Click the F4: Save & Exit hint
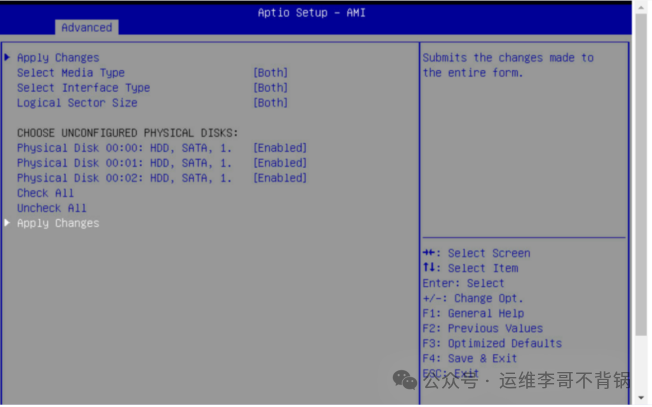The width and height of the screenshot is (652, 407). tap(469, 358)
